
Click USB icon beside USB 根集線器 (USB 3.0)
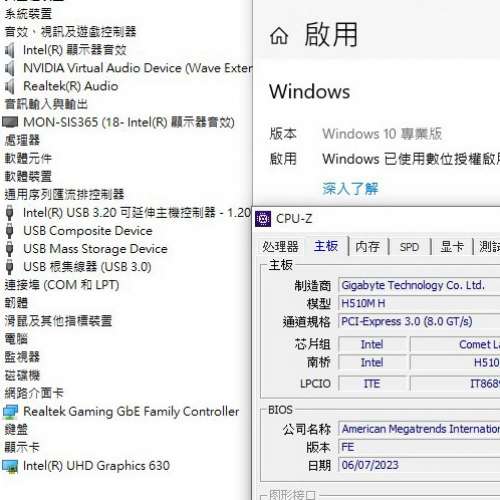[x=10, y=267]
